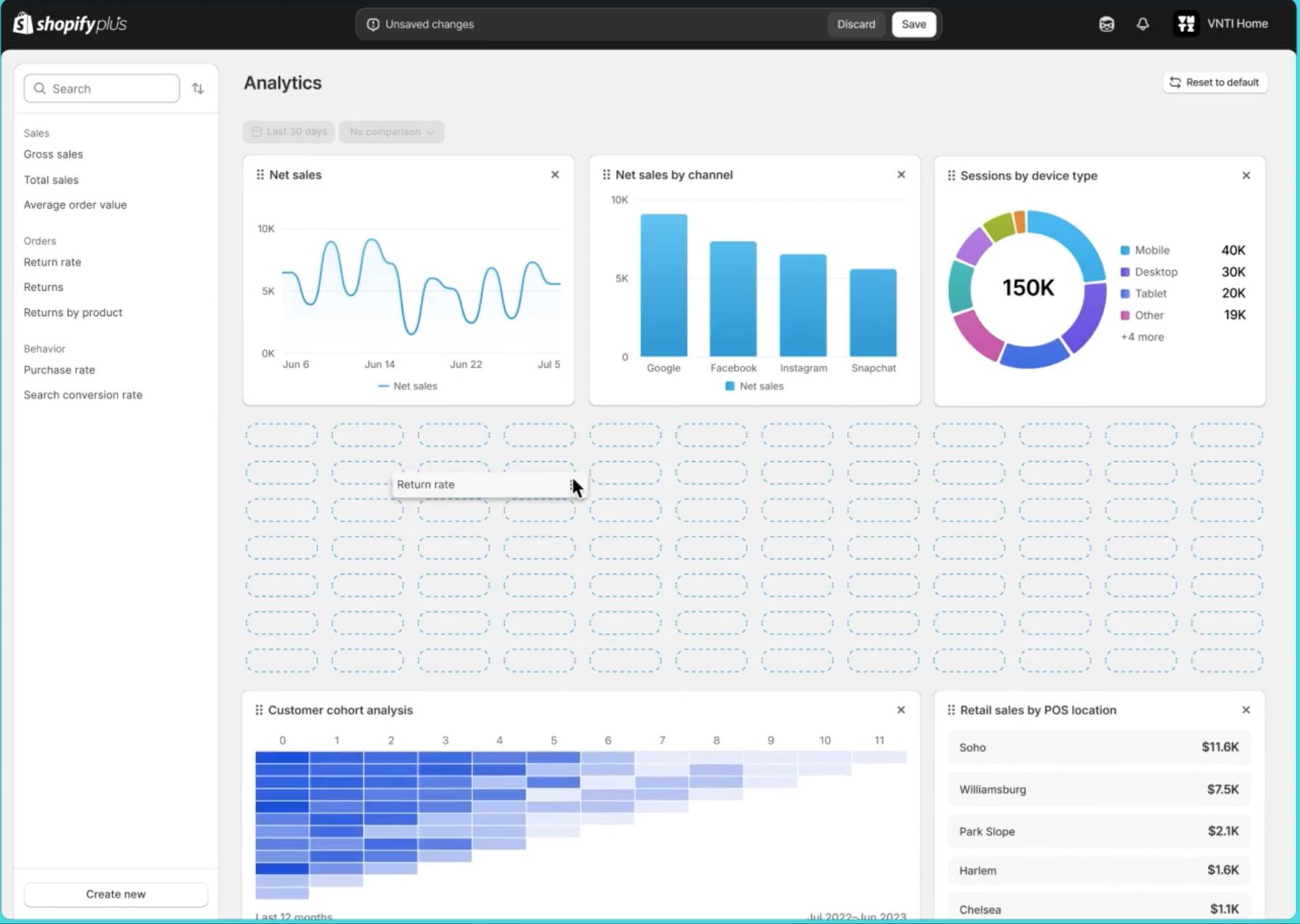Discard the unsaved changes
1300x924 pixels.
tap(856, 24)
